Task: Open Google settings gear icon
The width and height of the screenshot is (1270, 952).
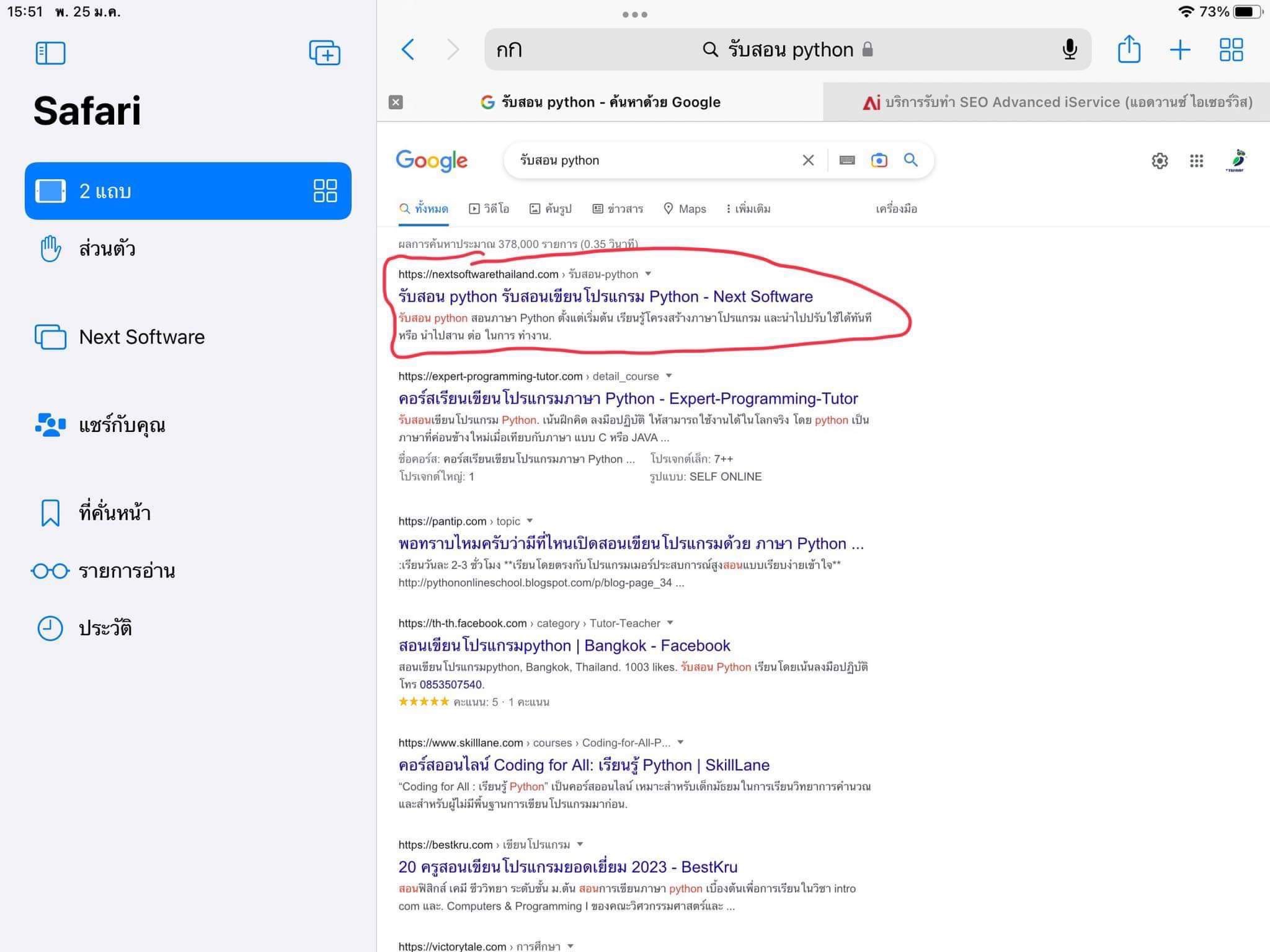Action: 1160,161
